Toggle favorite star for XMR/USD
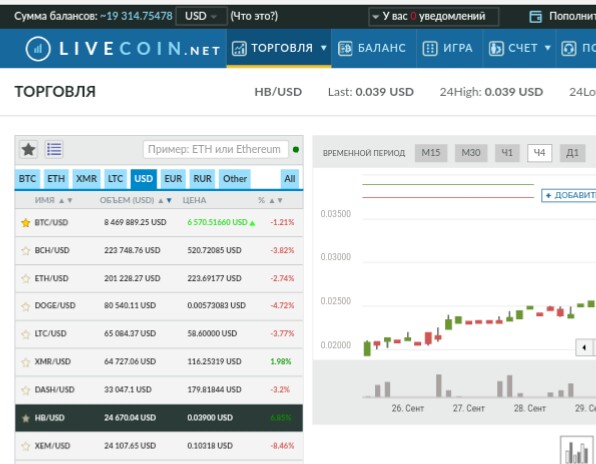 [x=25, y=362]
